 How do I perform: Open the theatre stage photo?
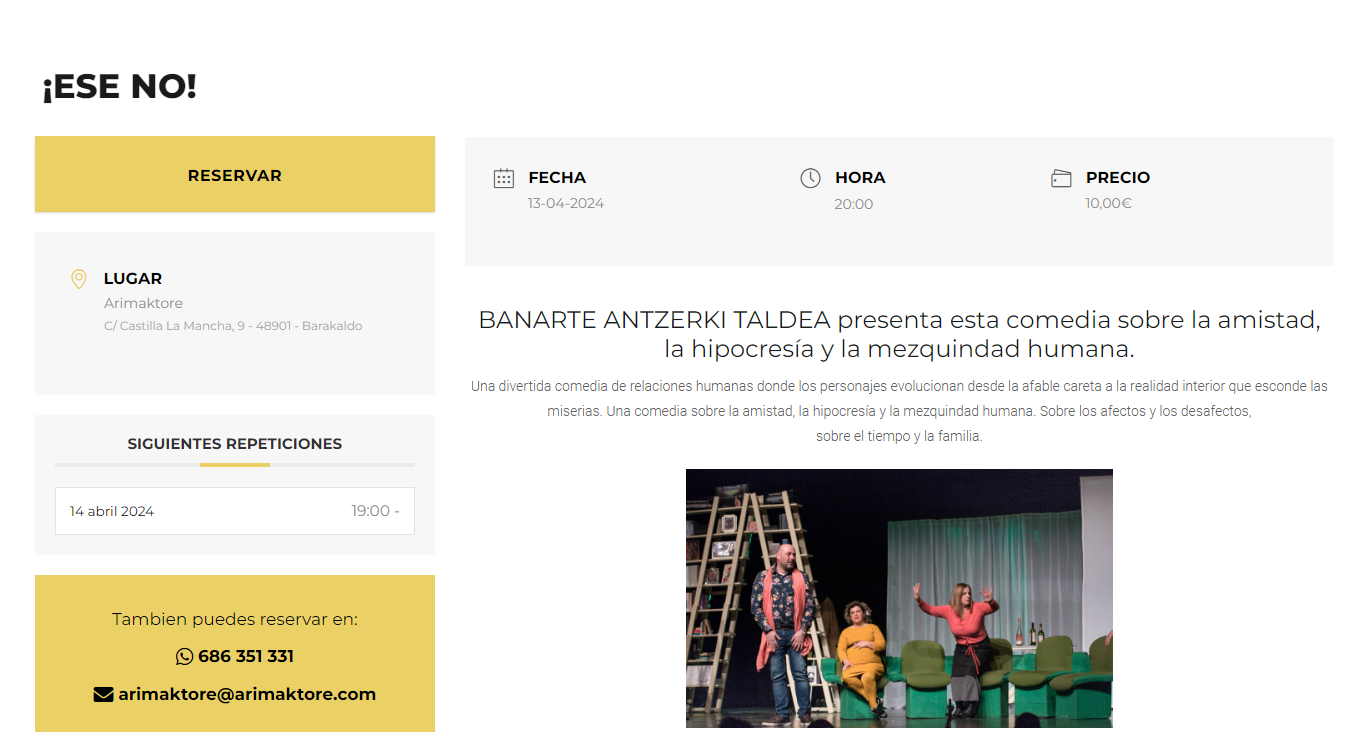coord(899,598)
